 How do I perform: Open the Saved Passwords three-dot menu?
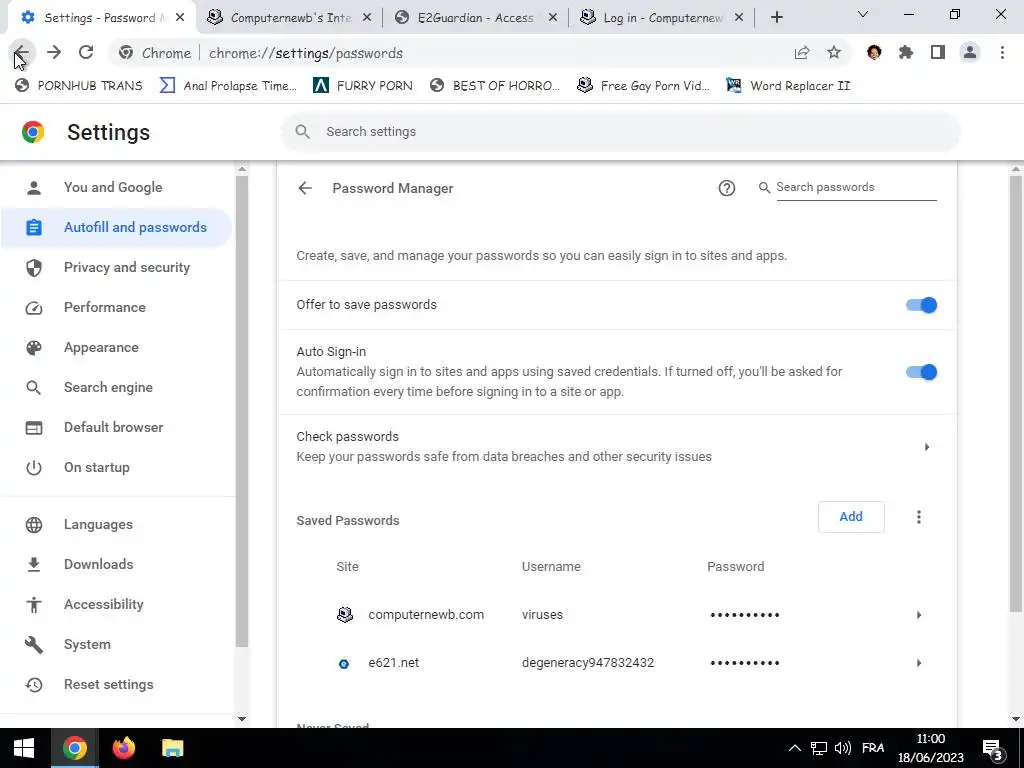[x=918, y=517]
